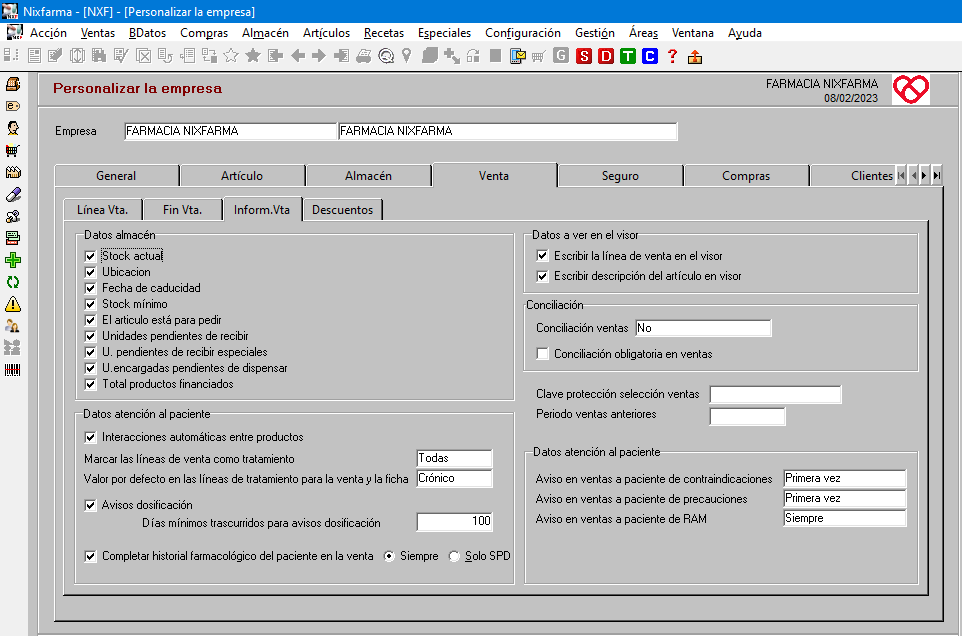Select the Siempre radio button
The image size is (962, 636).
(389, 556)
